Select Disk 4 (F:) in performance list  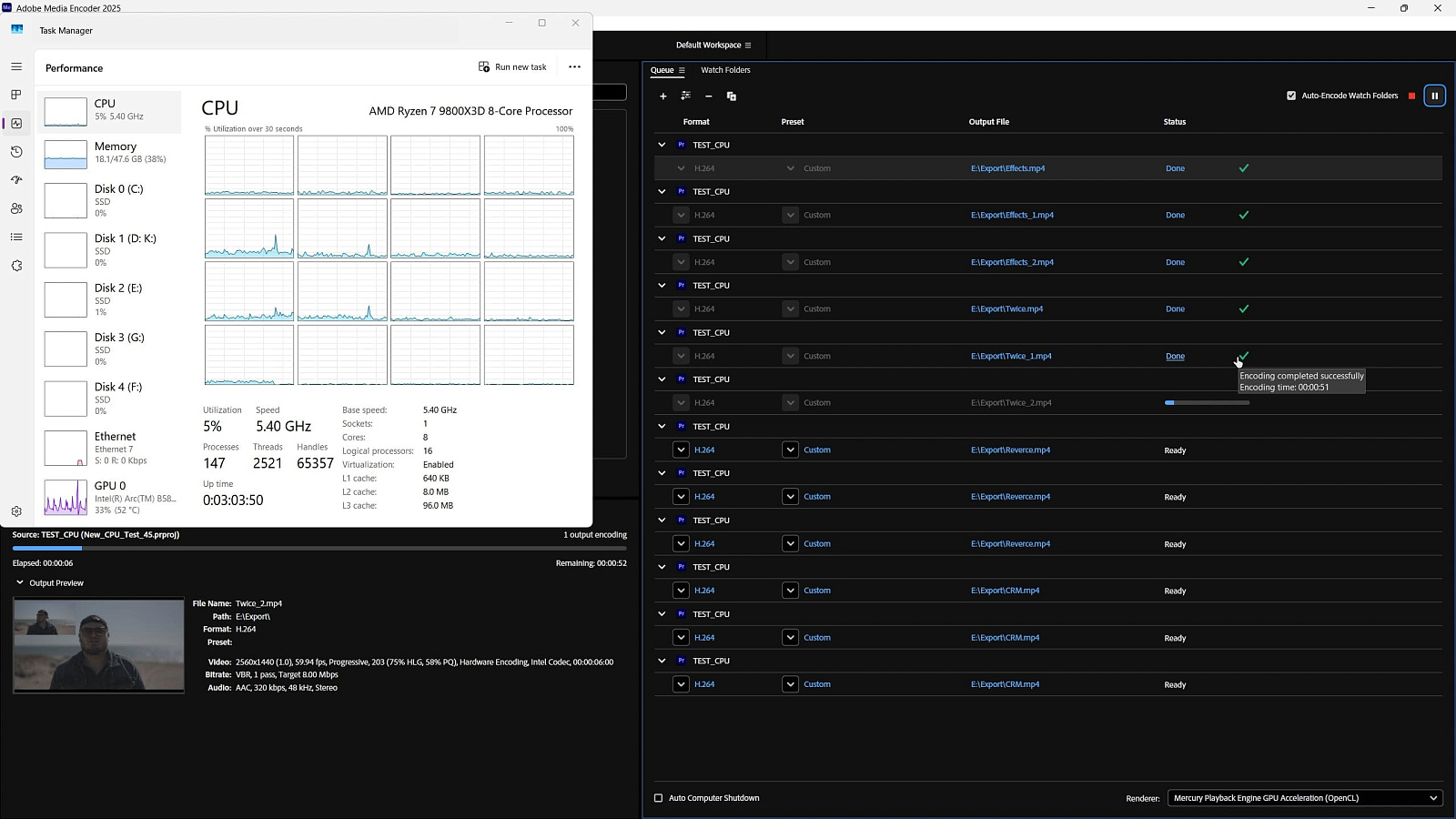(109, 398)
